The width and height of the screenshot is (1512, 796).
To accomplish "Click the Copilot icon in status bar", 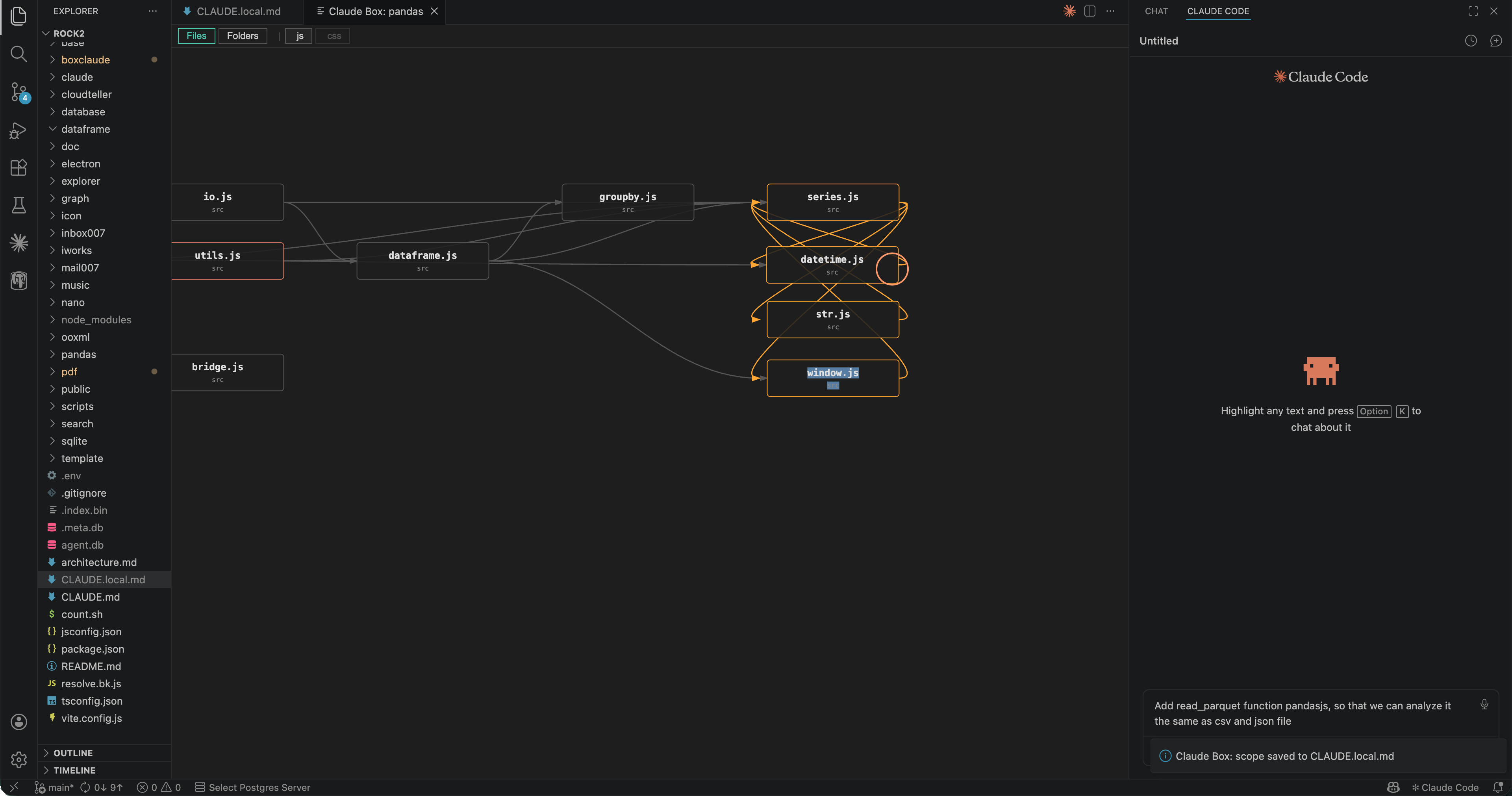I will click(x=1393, y=787).
